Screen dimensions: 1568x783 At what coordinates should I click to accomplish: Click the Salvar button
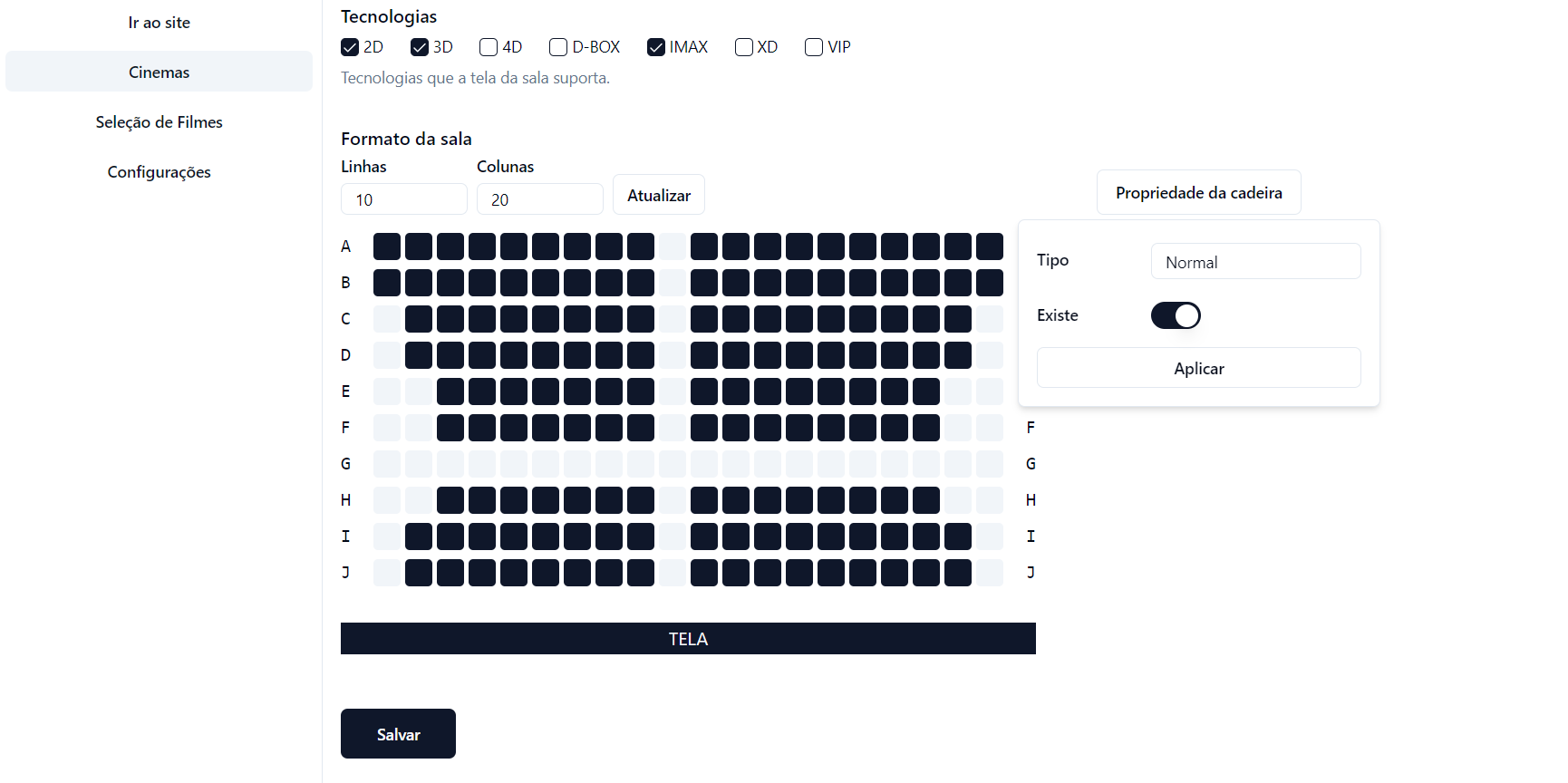click(398, 734)
